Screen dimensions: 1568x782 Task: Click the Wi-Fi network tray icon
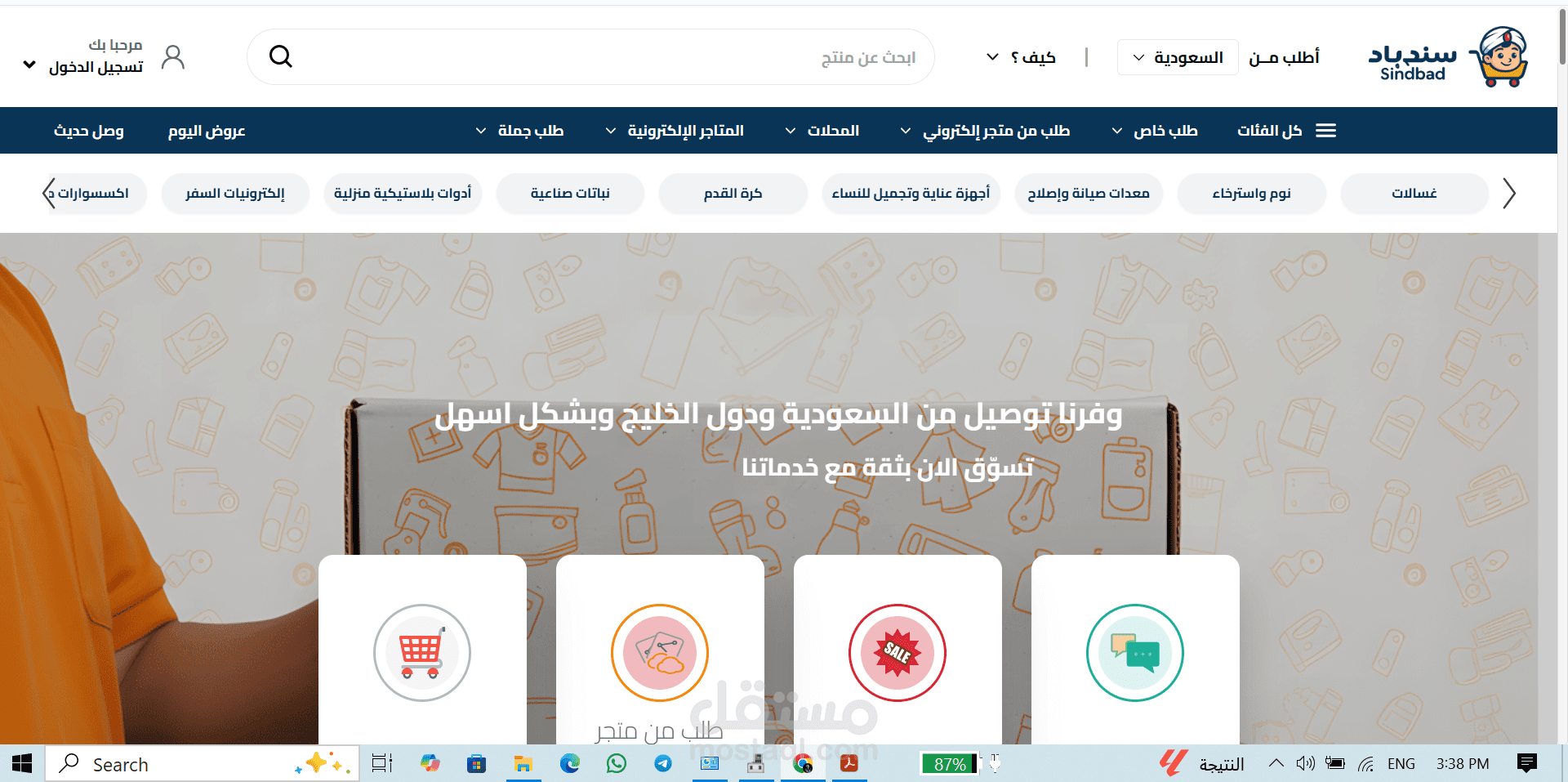(1365, 764)
